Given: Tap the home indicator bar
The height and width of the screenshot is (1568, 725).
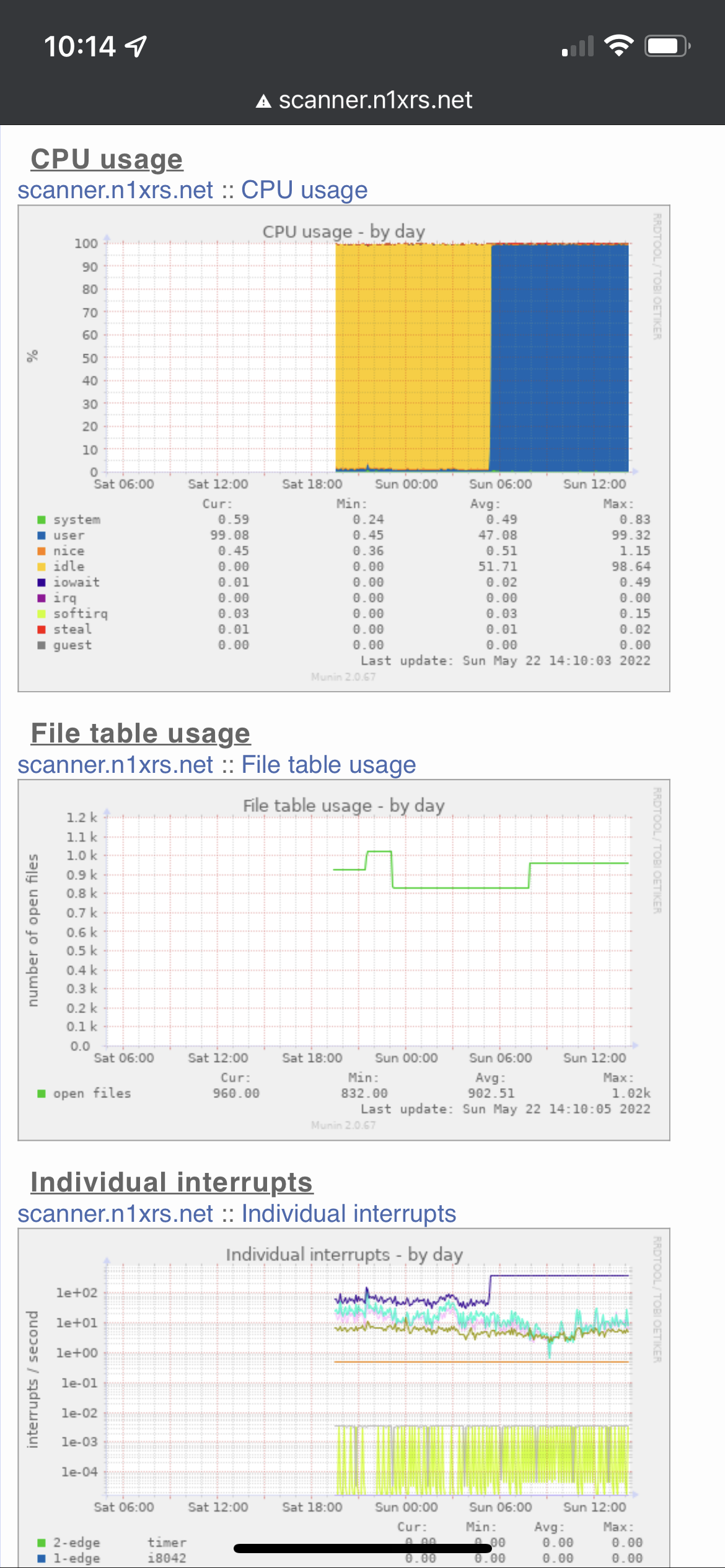Looking at the screenshot, I should (362, 1549).
